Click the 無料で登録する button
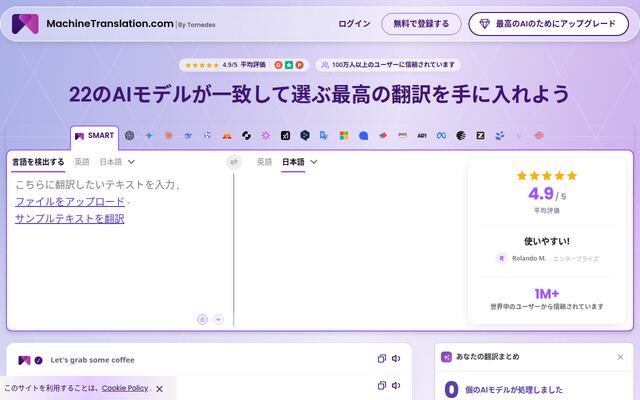This screenshot has height=400, width=640. (421, 24)
